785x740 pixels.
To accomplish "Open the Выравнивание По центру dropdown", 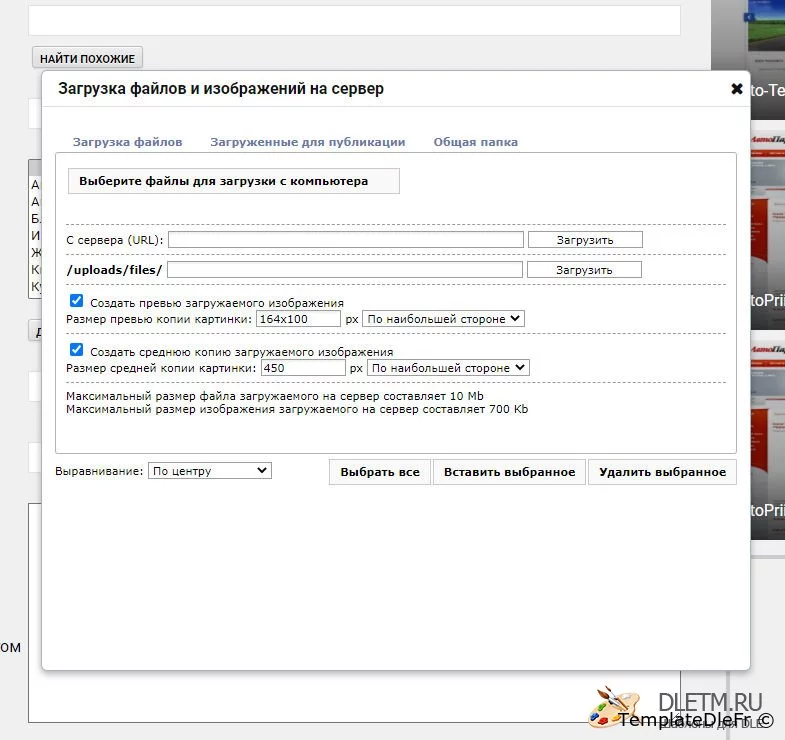I will [209, 471].
